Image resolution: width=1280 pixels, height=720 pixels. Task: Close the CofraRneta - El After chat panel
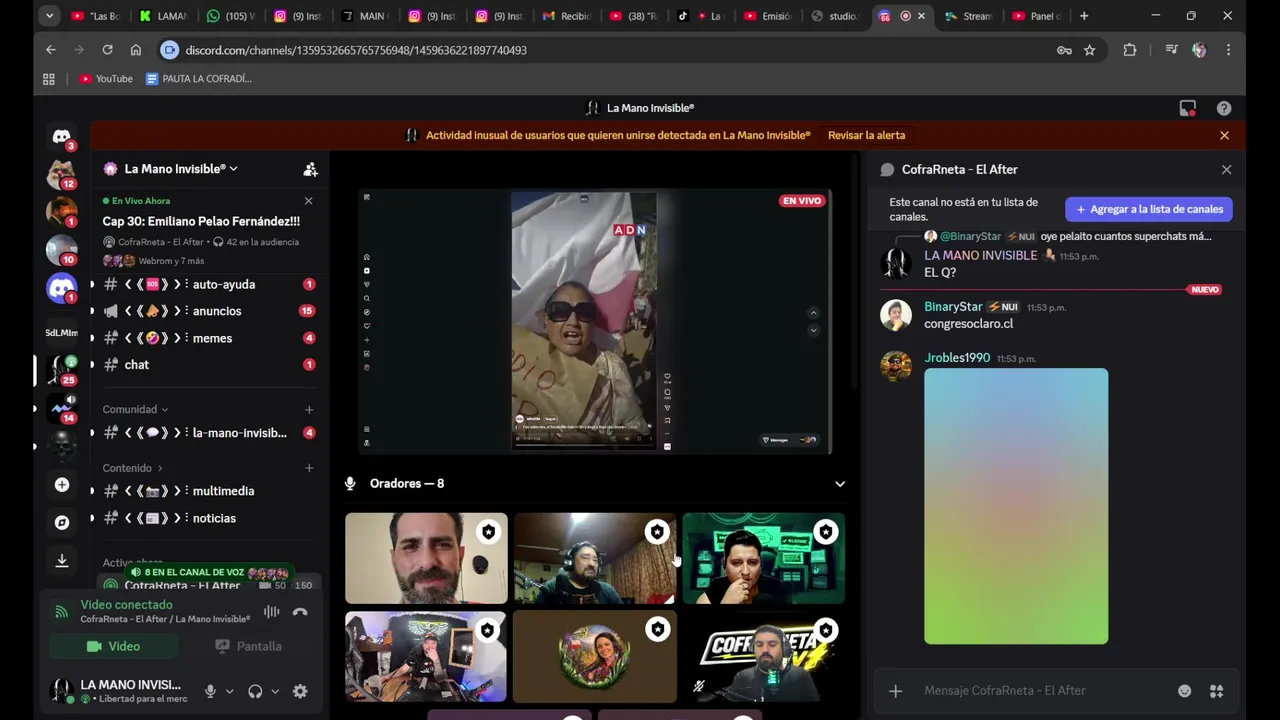(1226, 170)
